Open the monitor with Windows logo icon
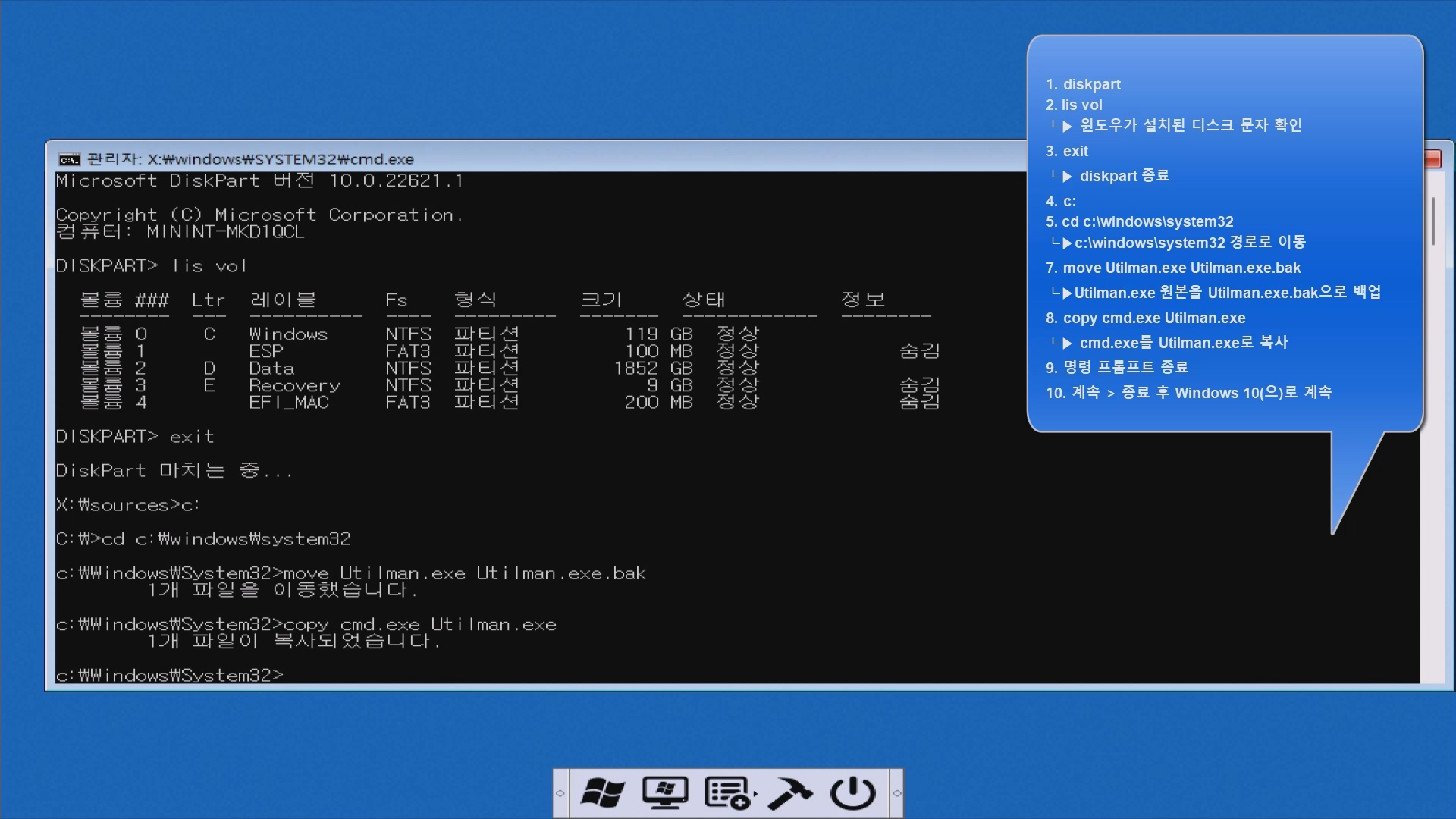This screenshot has width=1456, height=819. tap(665, 793)
